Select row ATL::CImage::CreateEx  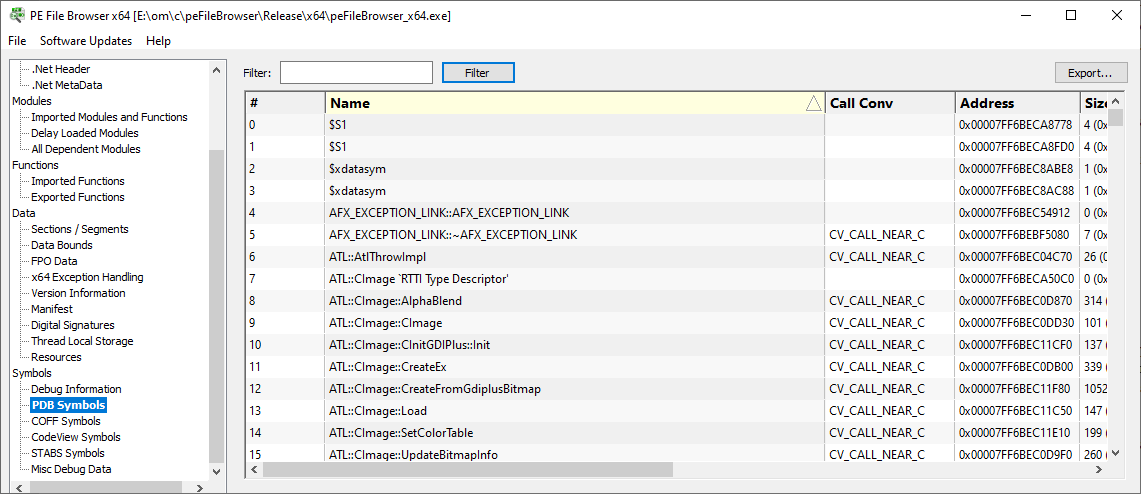pyautogui.click(x=677, y=367)
